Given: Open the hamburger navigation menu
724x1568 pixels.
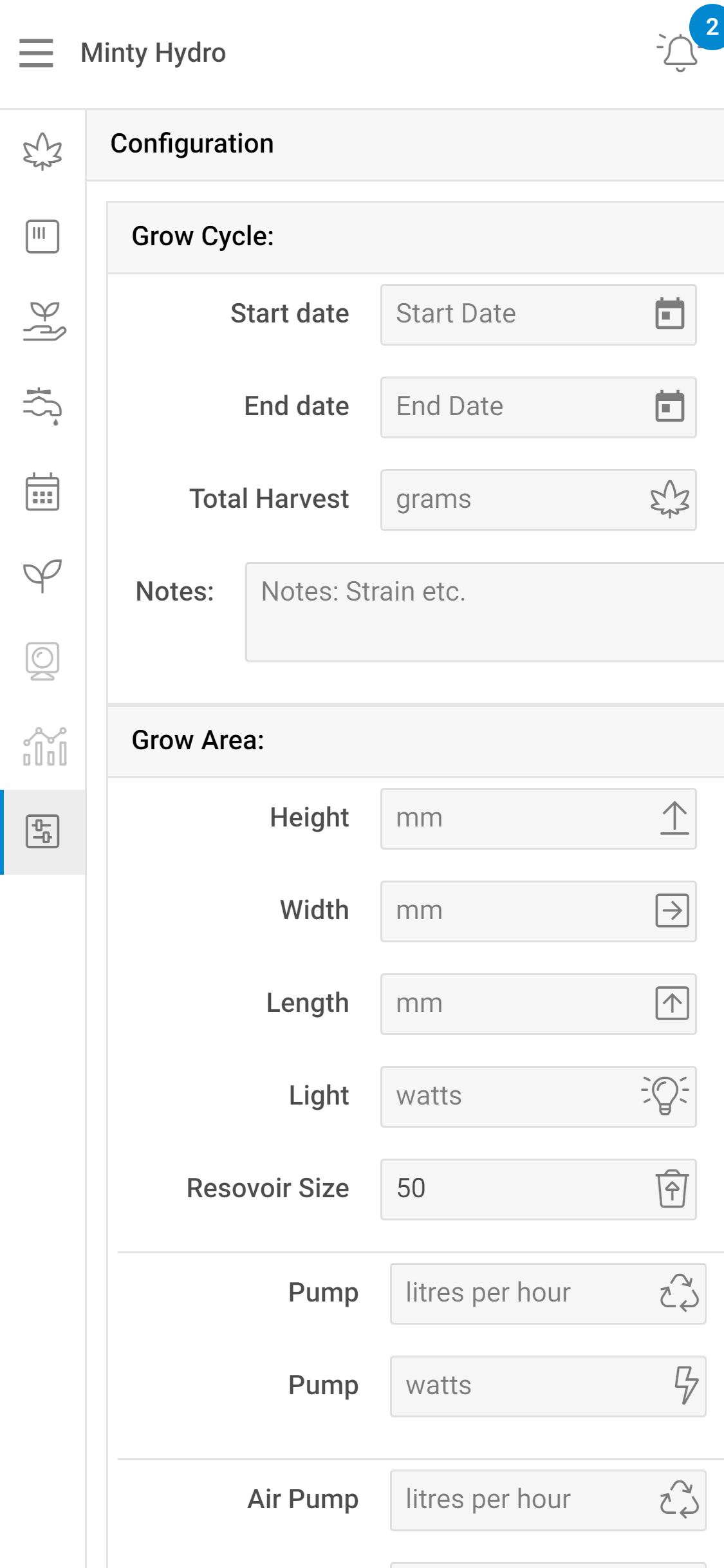Looking at the screenshot, I should 36,53.
